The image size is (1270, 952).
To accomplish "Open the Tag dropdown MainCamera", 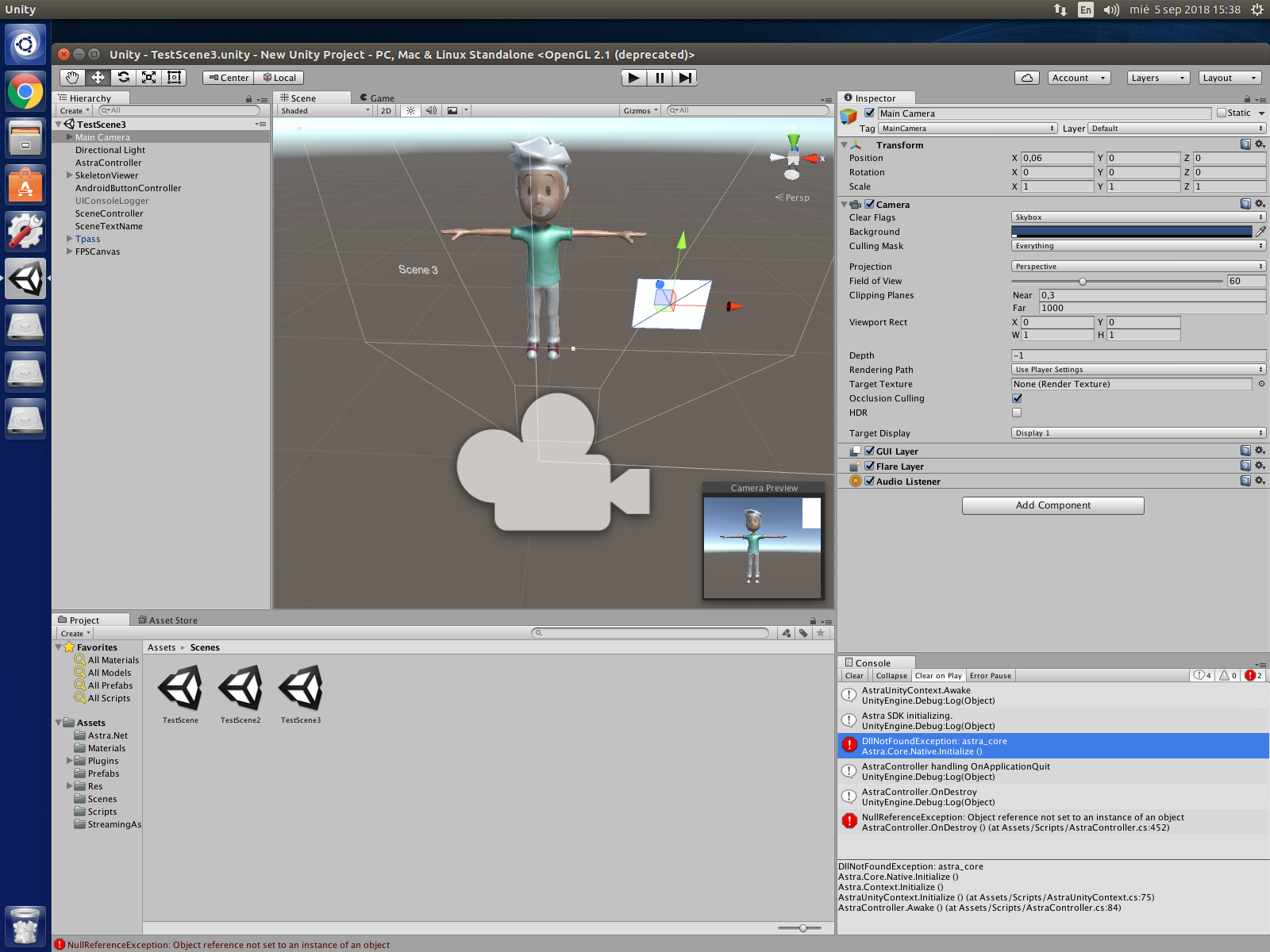I will pos(968,129).
